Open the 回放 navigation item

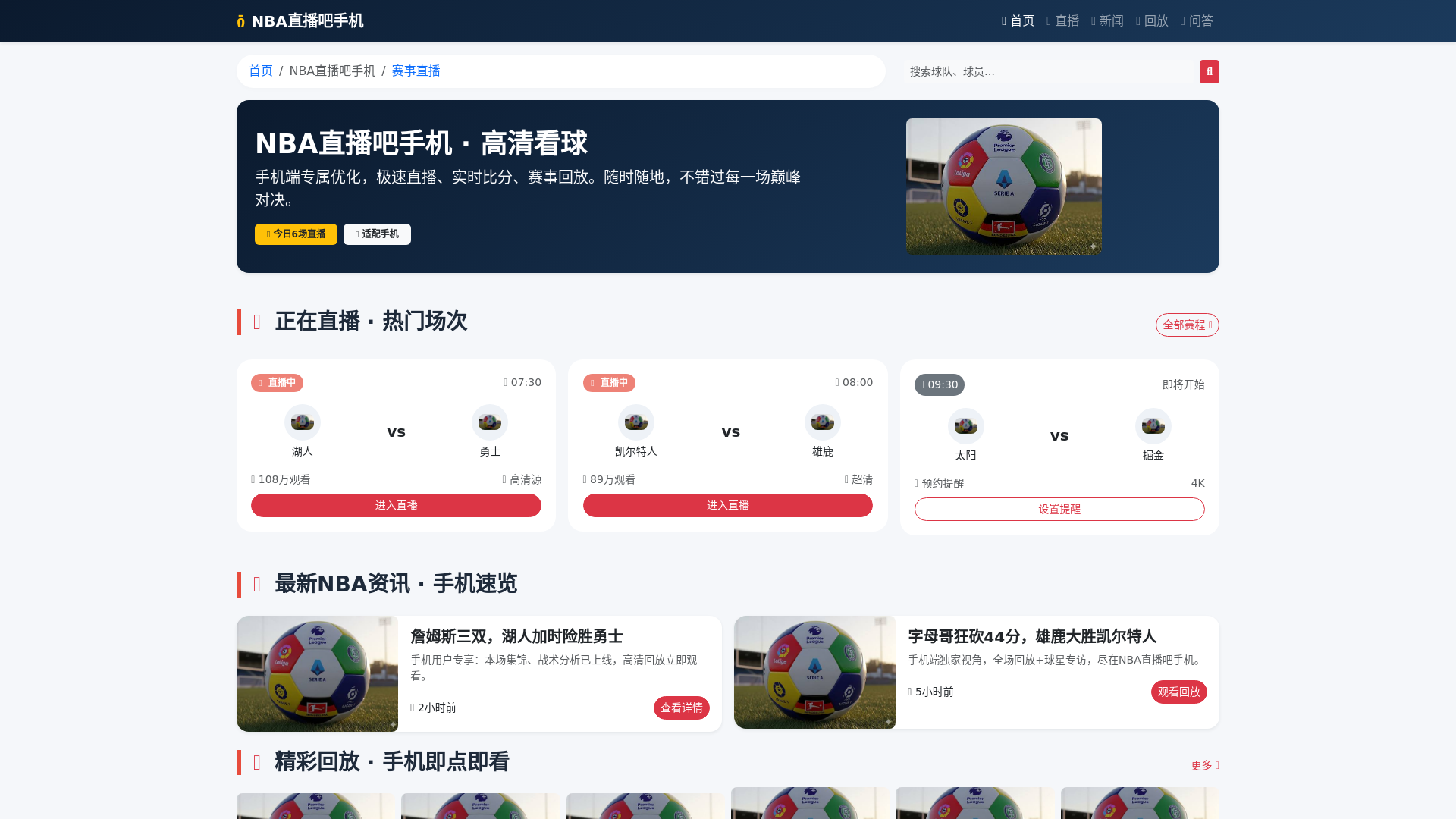pos(1152,21)
